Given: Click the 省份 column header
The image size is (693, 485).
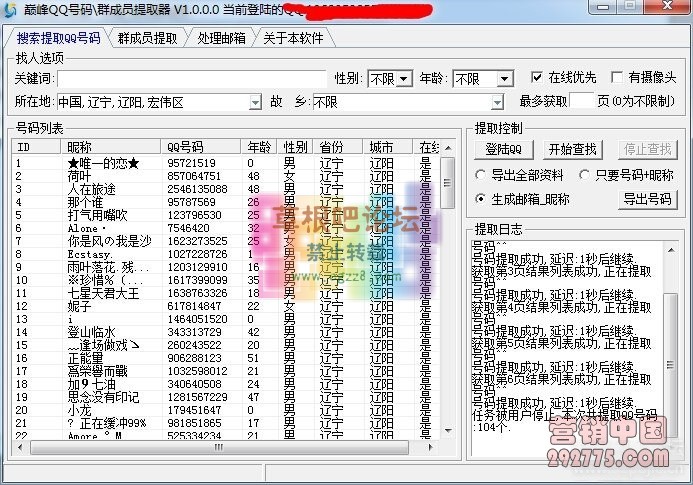Looking at the screenshot, I should pos(338,147).
